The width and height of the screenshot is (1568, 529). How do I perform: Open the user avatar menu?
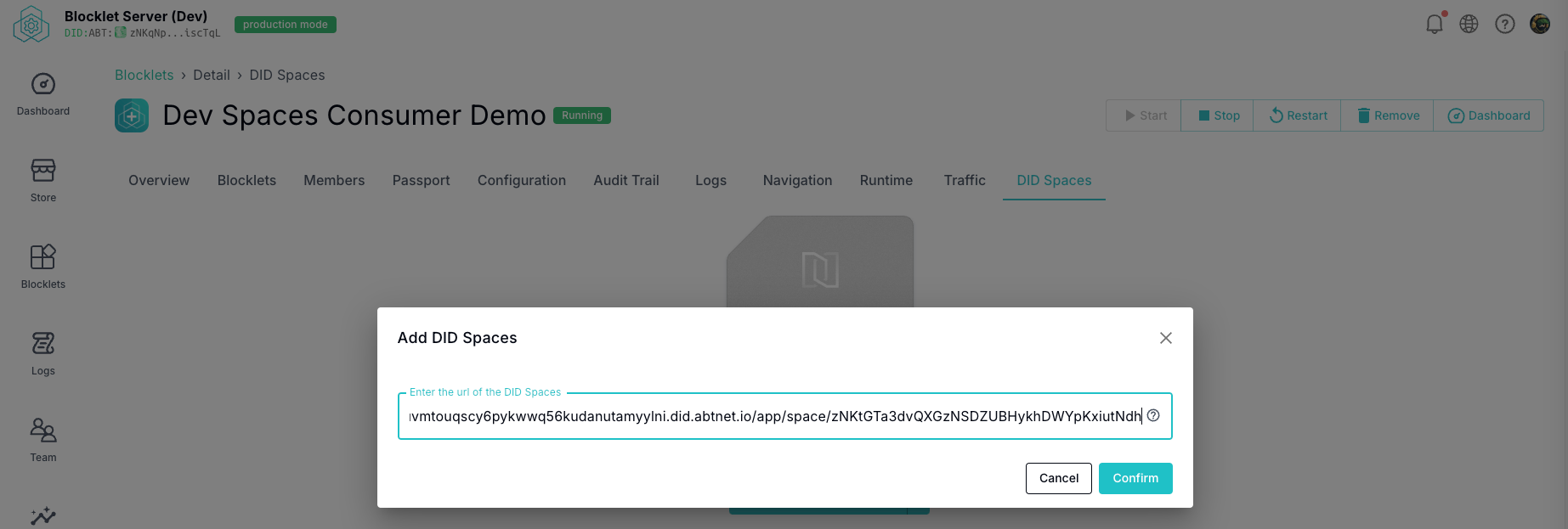point(1540,24)
